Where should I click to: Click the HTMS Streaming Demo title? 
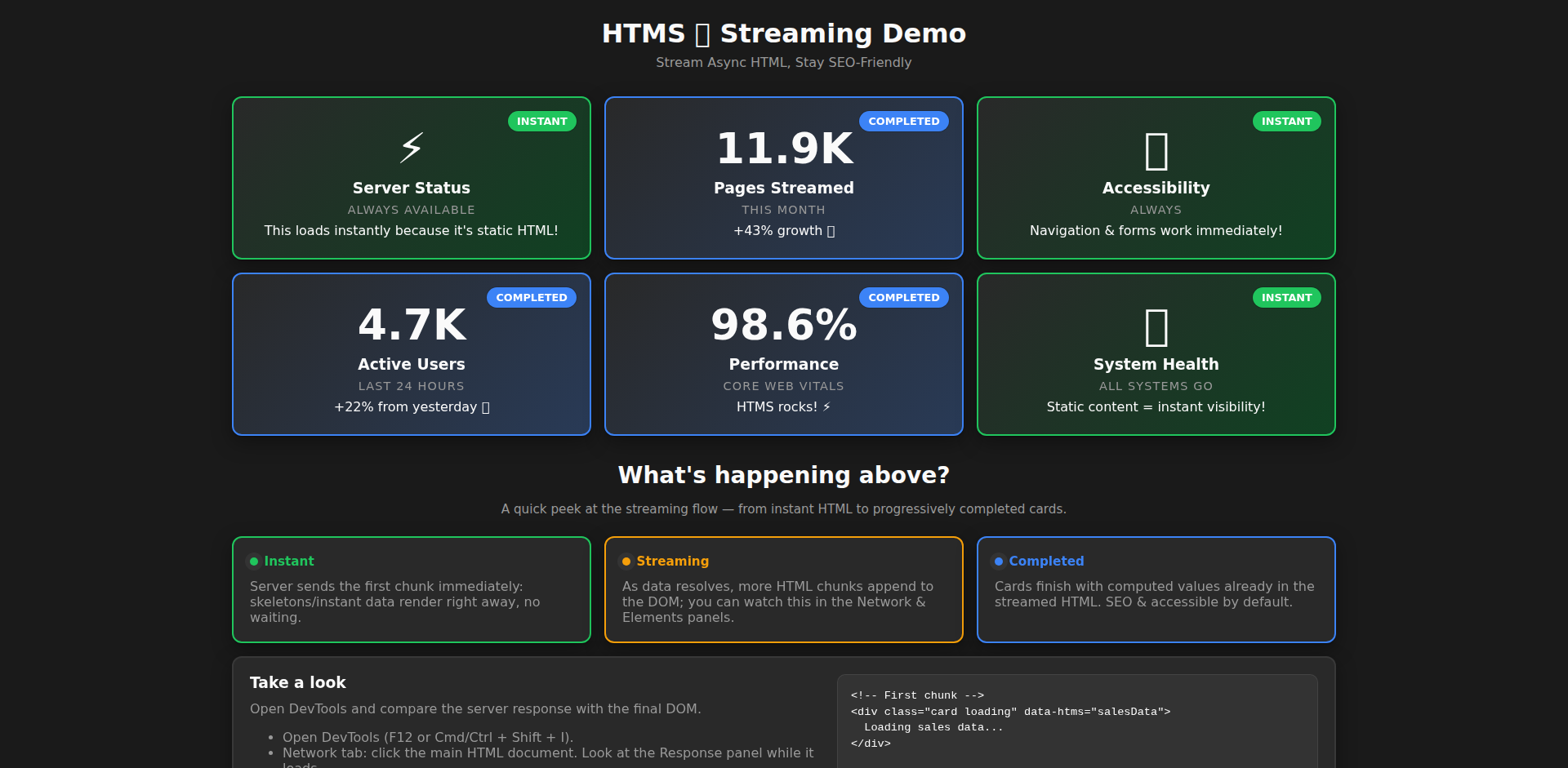pos(784,33)
